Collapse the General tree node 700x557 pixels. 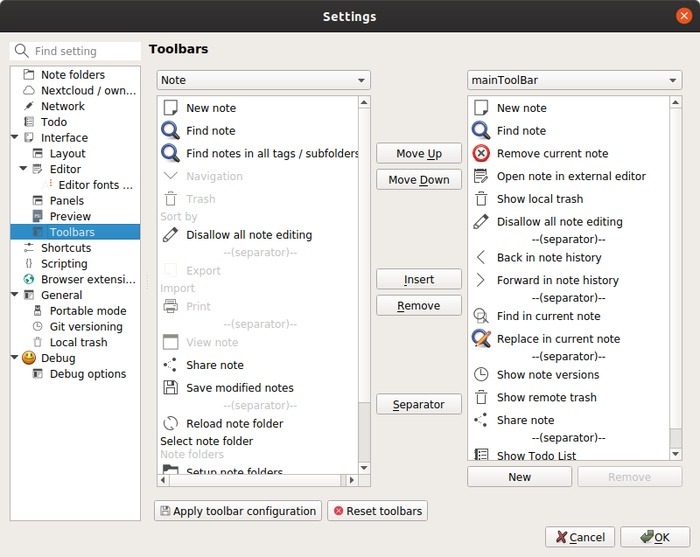(x=15, y=295)
